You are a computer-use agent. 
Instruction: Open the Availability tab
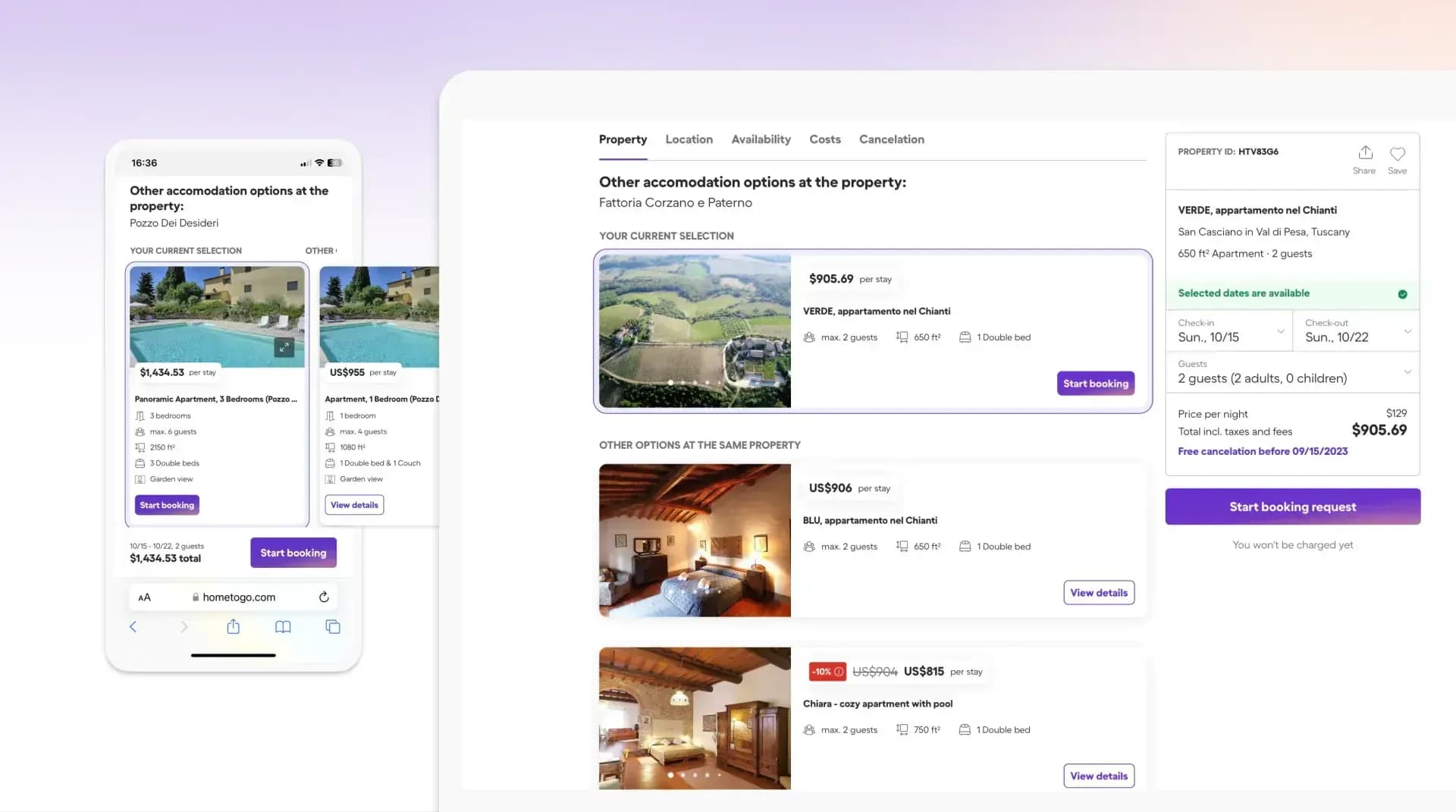761,140
